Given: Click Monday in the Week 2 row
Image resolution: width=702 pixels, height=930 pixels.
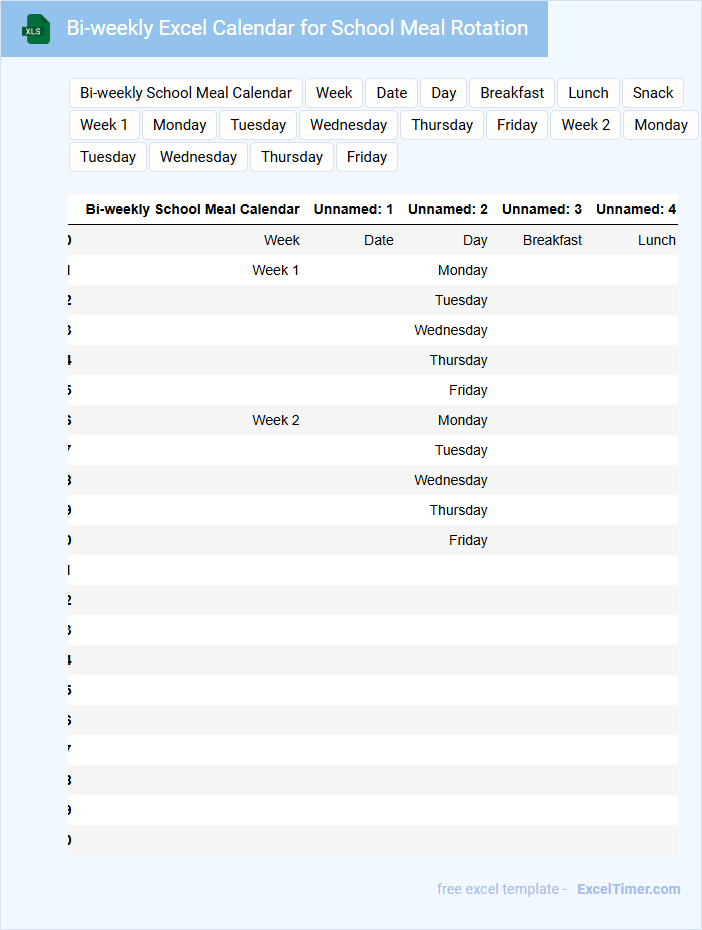Looking at the screenshot, I should [x=462, y=421].
